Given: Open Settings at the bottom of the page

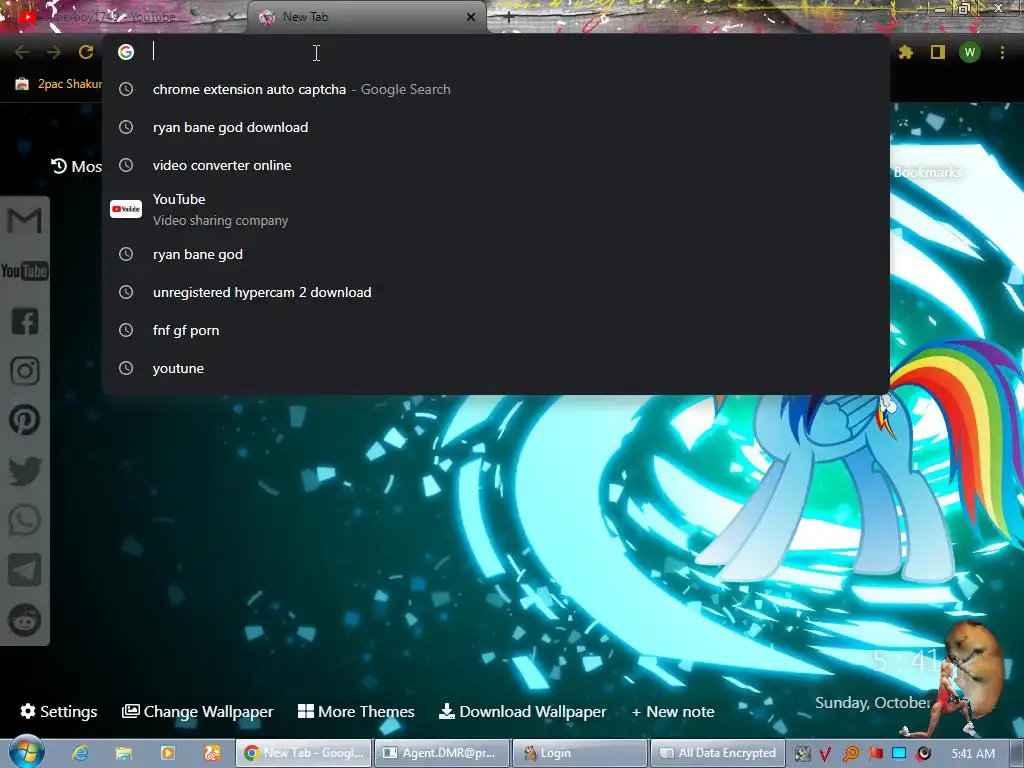Looking at the screenshot, I should pos(59,711).
